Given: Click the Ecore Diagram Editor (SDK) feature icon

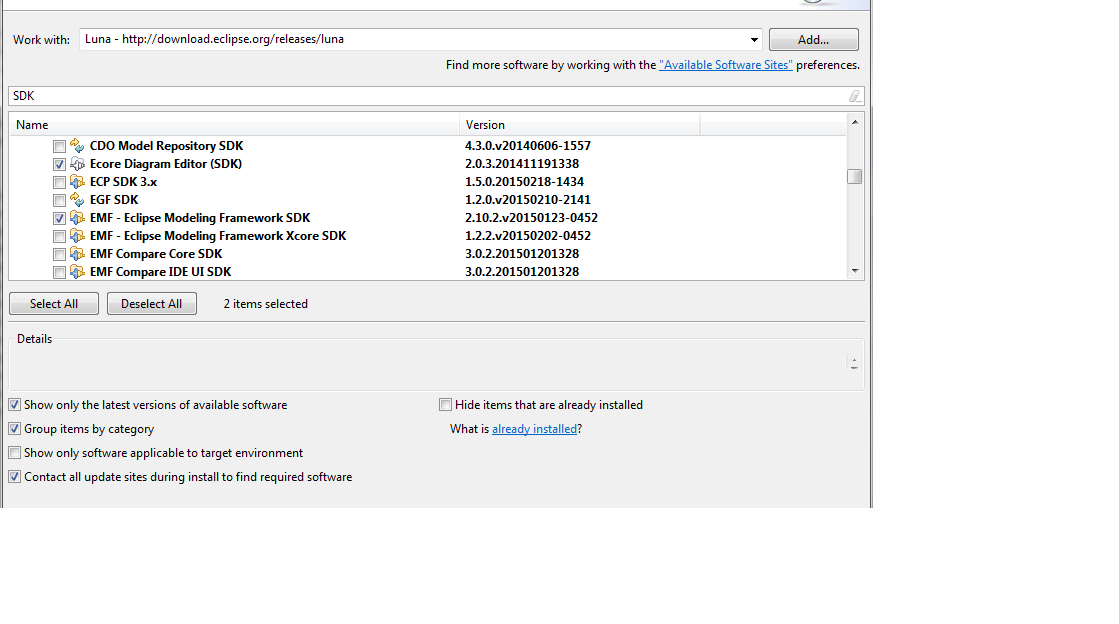Looking at the screenshot, I should coord(77,163).
